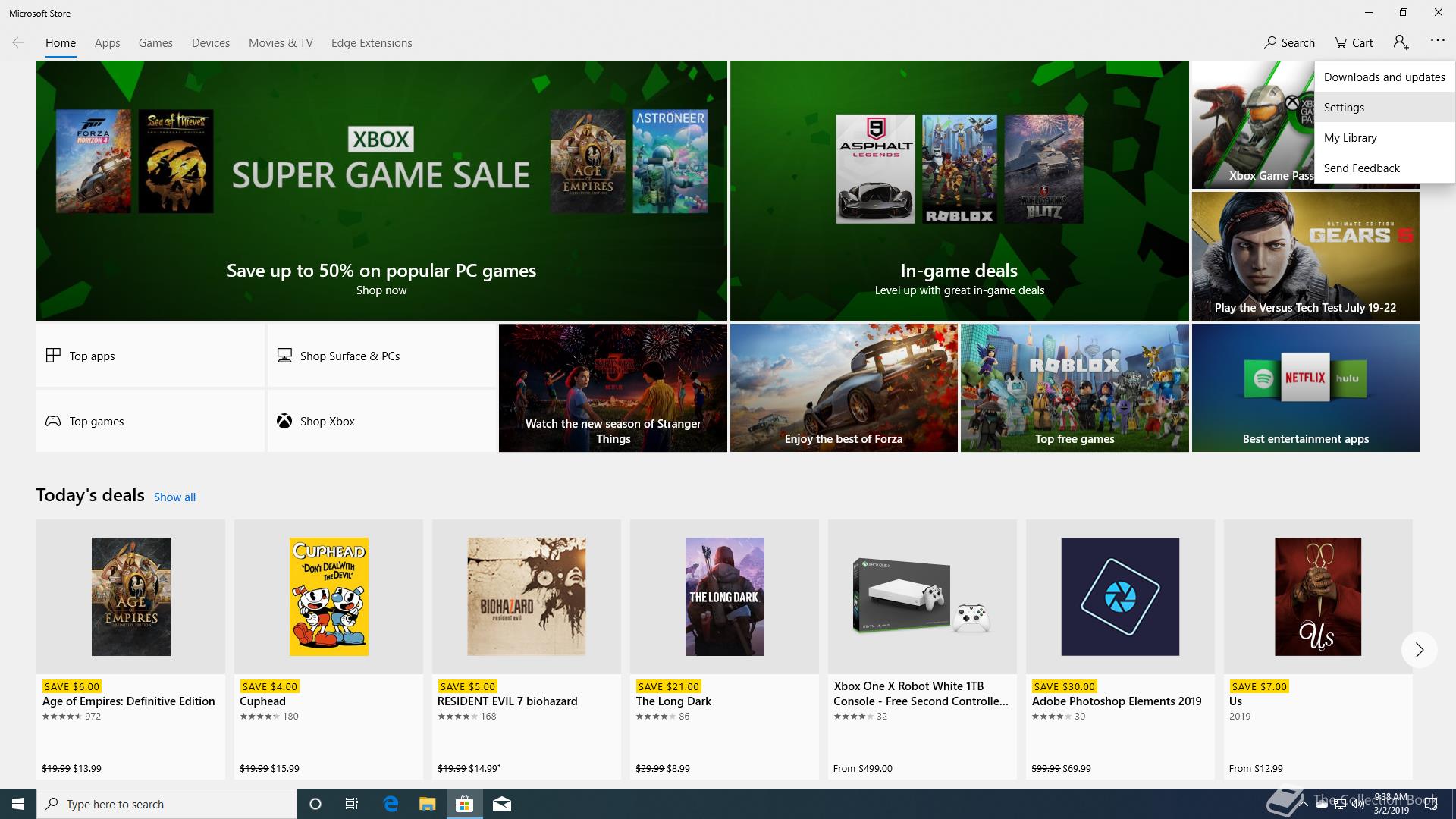Open RESIDENT EVIL 7 biohazard deal
This screenshot has height=819, width=1456.
pos(526,649)
